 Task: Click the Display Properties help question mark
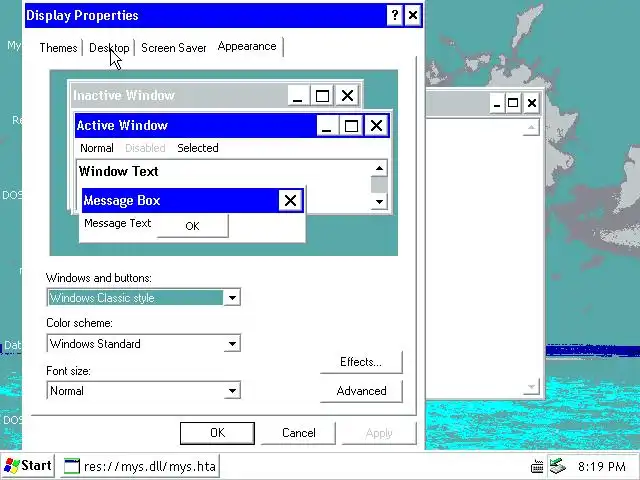point(395,16)
